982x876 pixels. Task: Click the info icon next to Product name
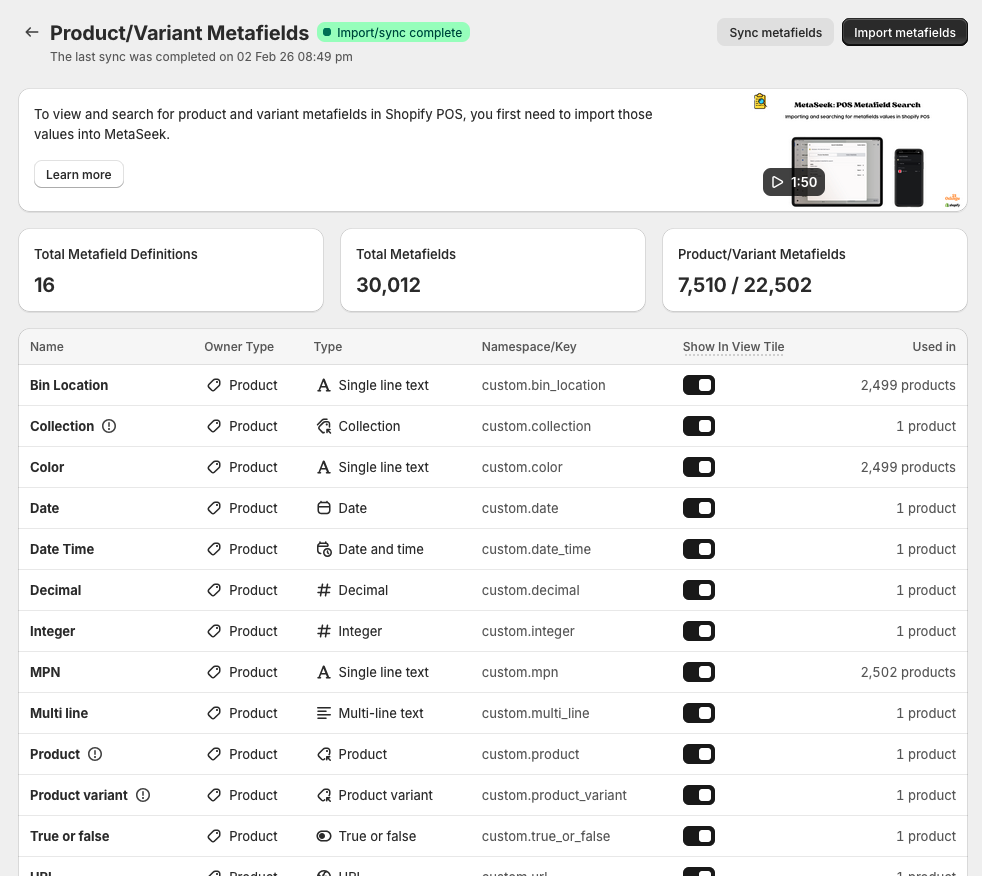(95, 754)
